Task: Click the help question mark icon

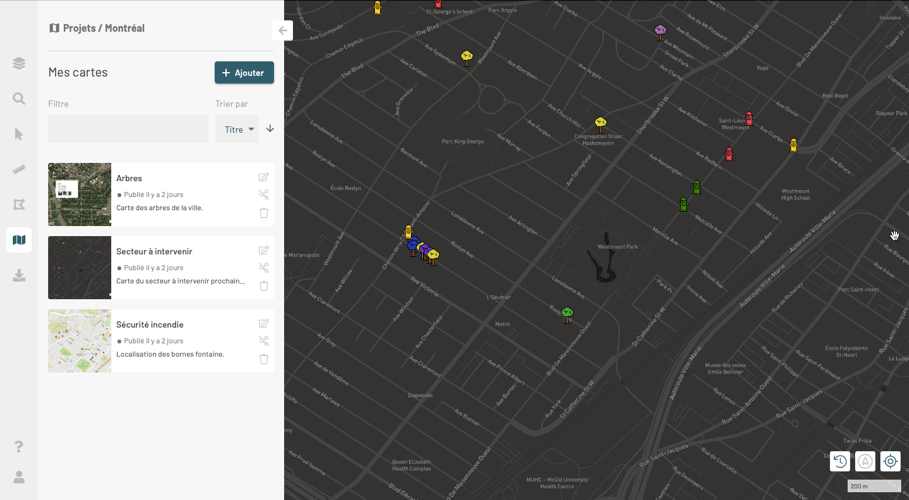Action: pos(19,446)
